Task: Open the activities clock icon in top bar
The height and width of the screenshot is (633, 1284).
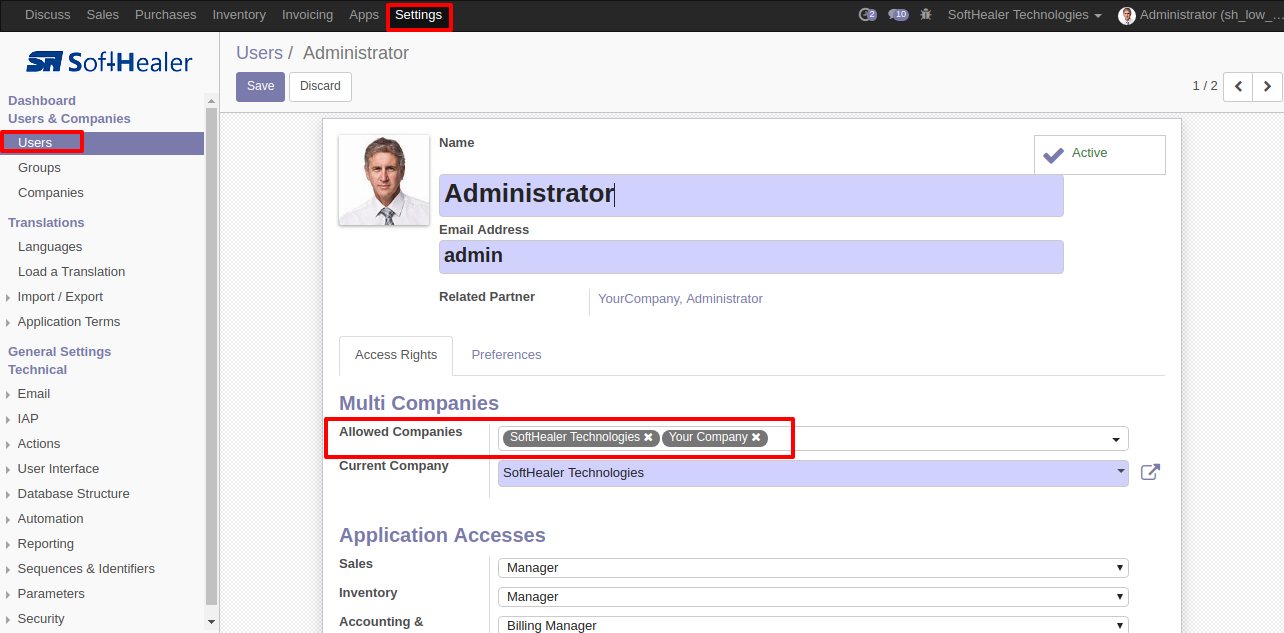Action: point(867,15)
